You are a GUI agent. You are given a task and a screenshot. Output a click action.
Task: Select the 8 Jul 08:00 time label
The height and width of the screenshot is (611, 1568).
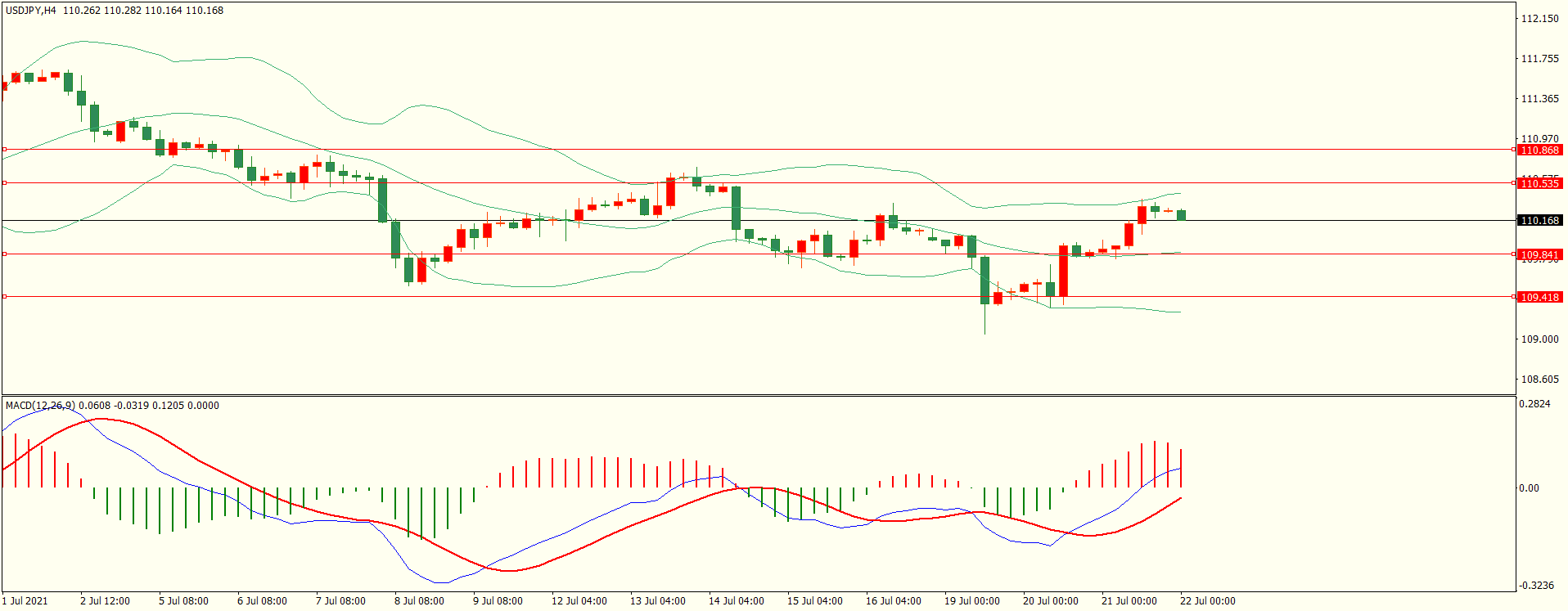[419, 601]
